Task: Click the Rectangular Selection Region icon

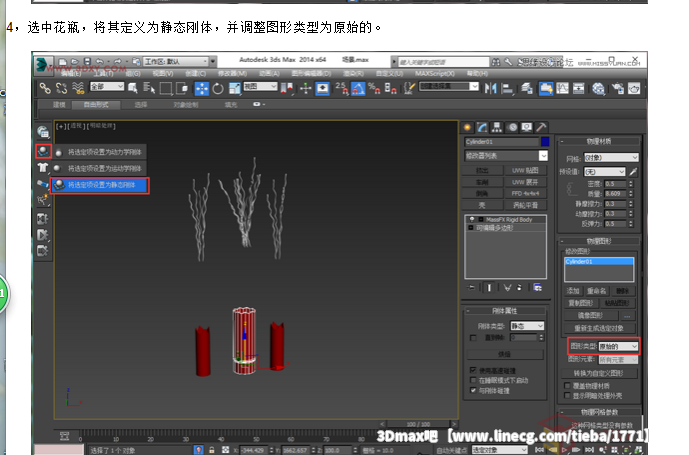Action: pyautogui.click(x=166, y=88)
